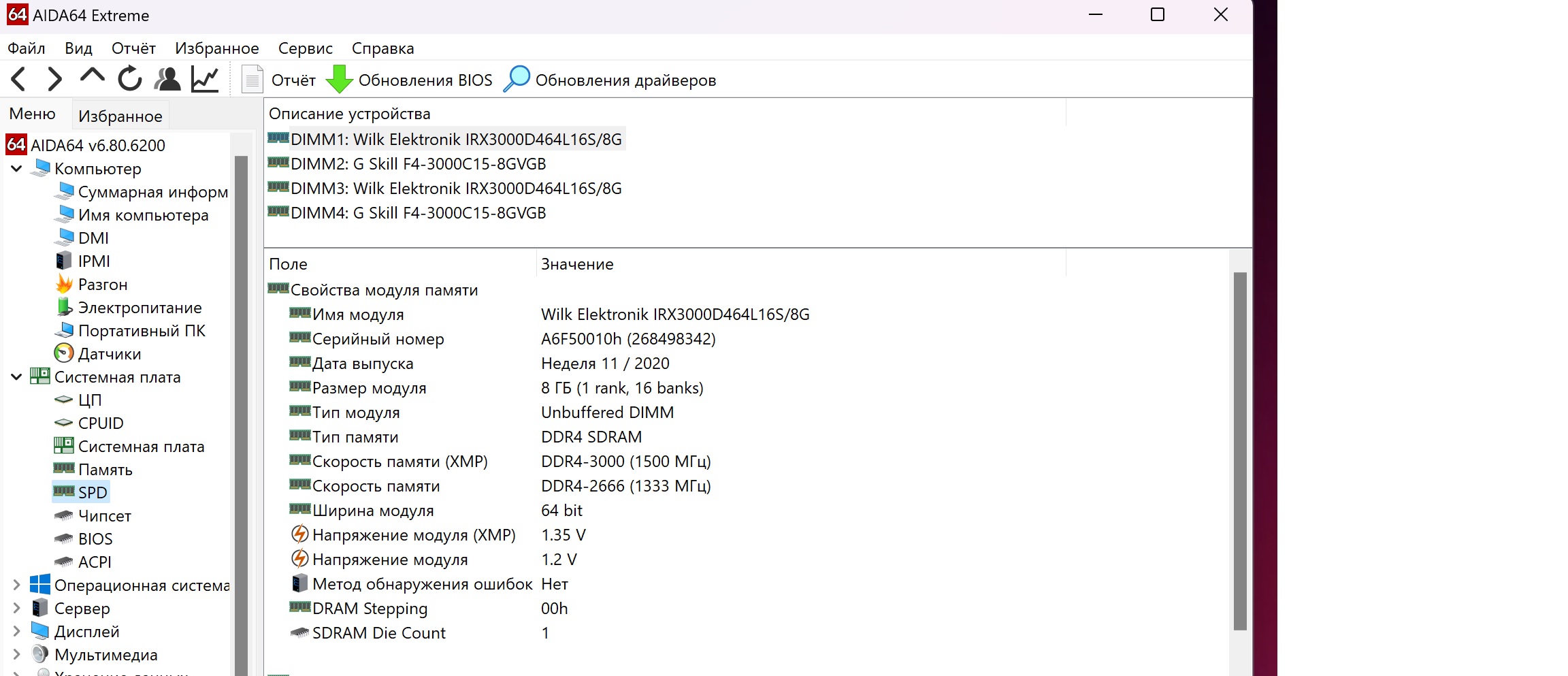Switch to the Меню tab
Screen dimensions: 1568x676
click(x=33, y=114)
